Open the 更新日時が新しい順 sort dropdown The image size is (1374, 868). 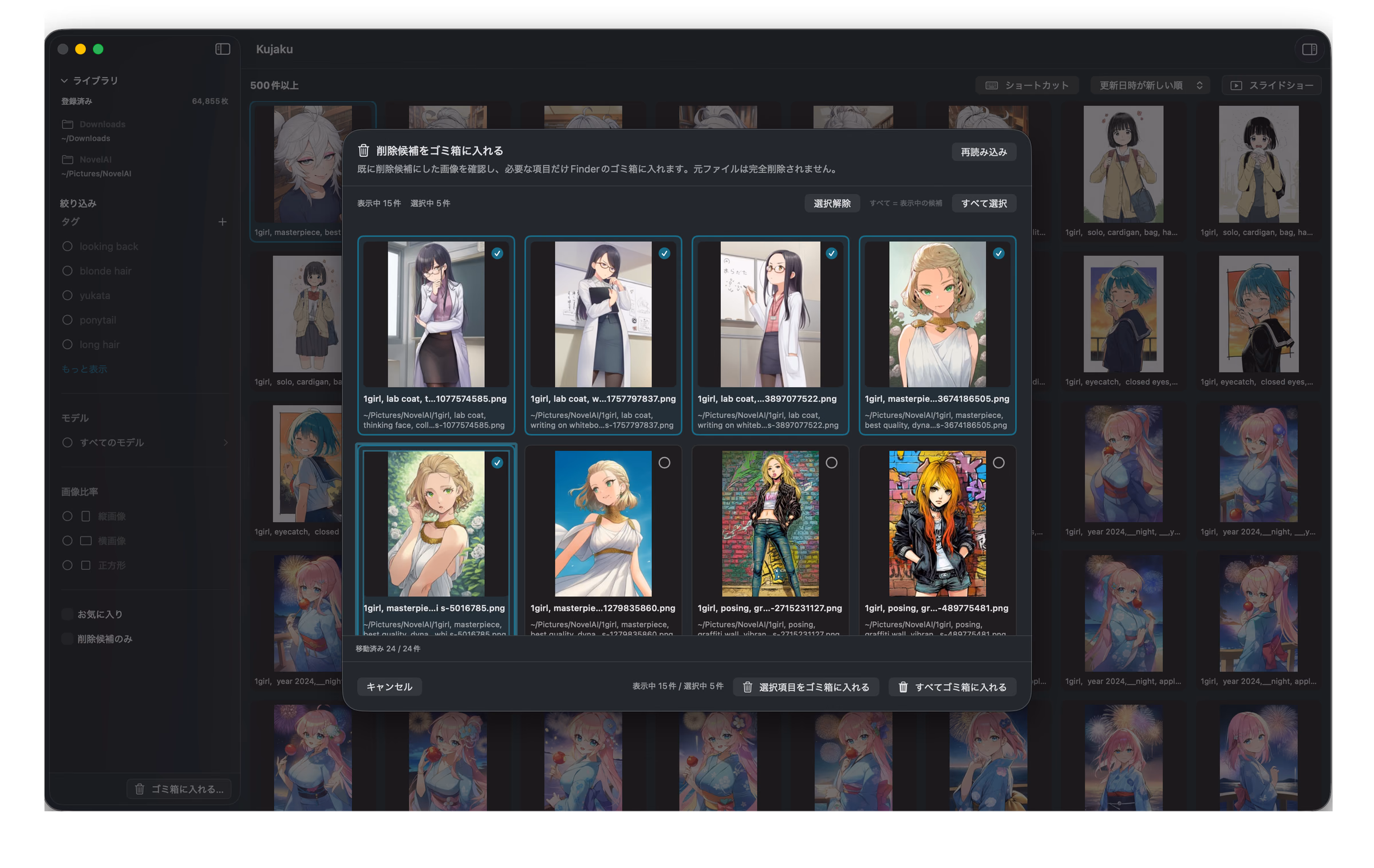(x=1150, y=85)
